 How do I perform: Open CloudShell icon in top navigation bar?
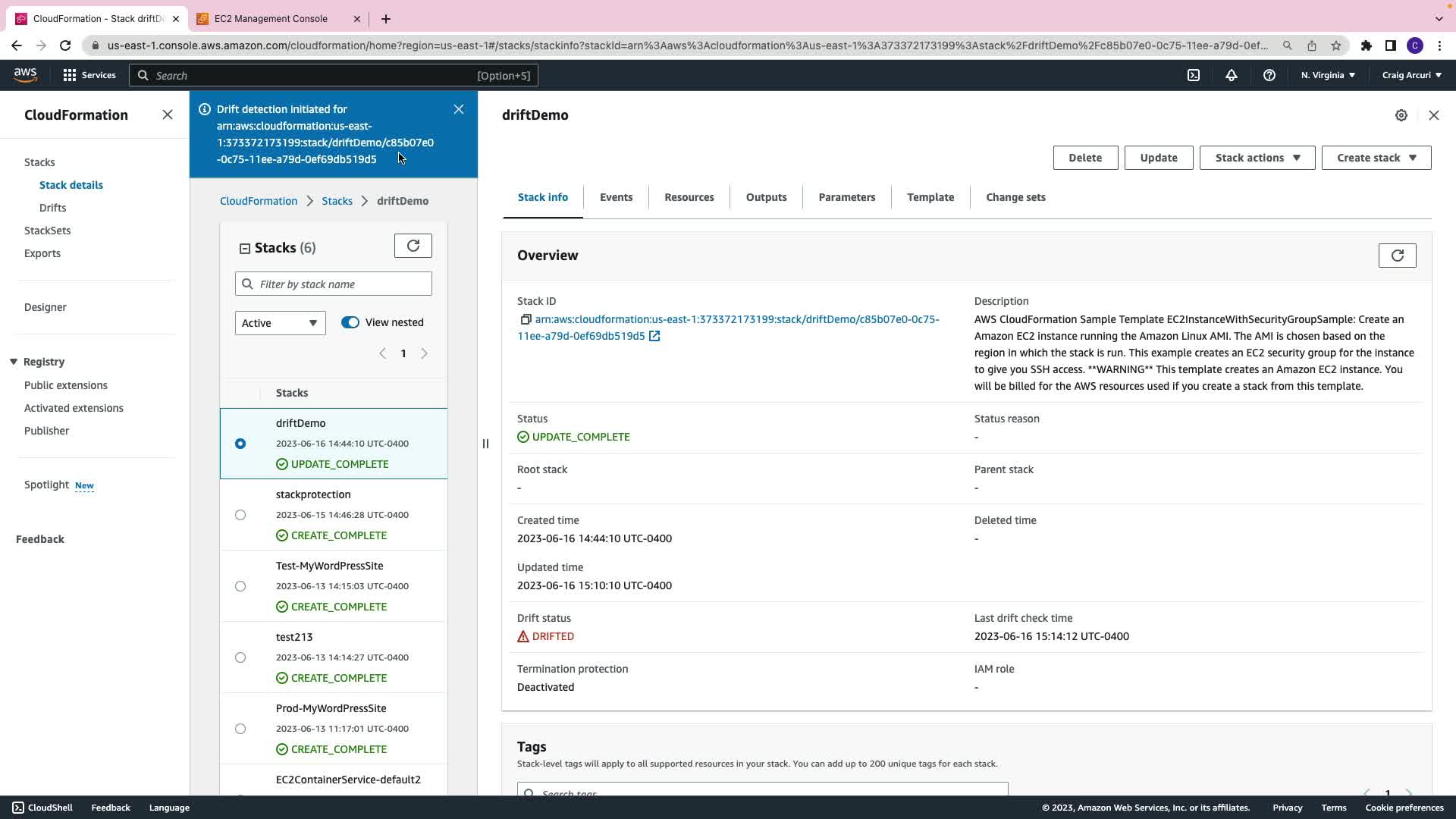(x=1194, y=75)
